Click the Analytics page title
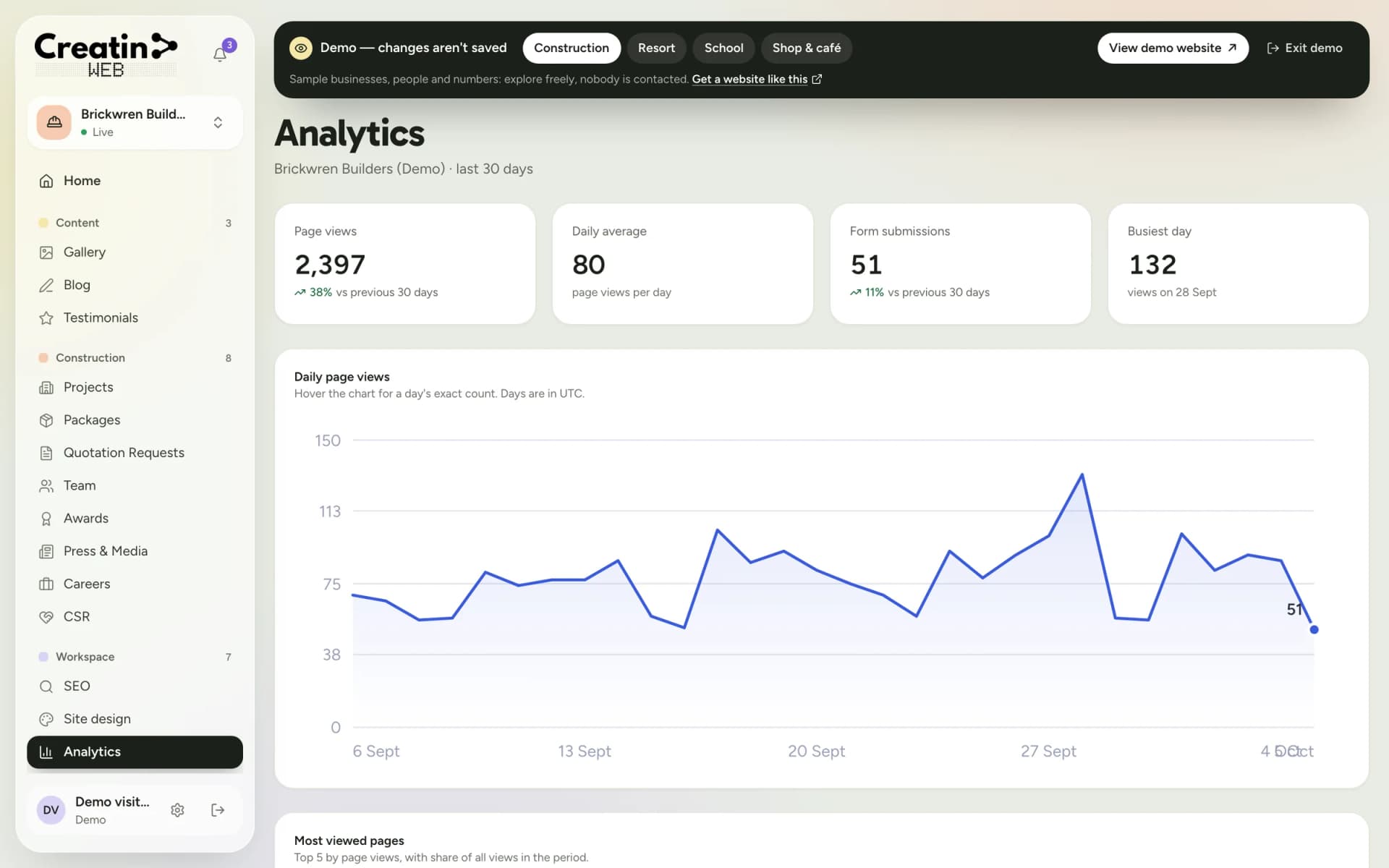1389x868 pixels. [349, 134]
